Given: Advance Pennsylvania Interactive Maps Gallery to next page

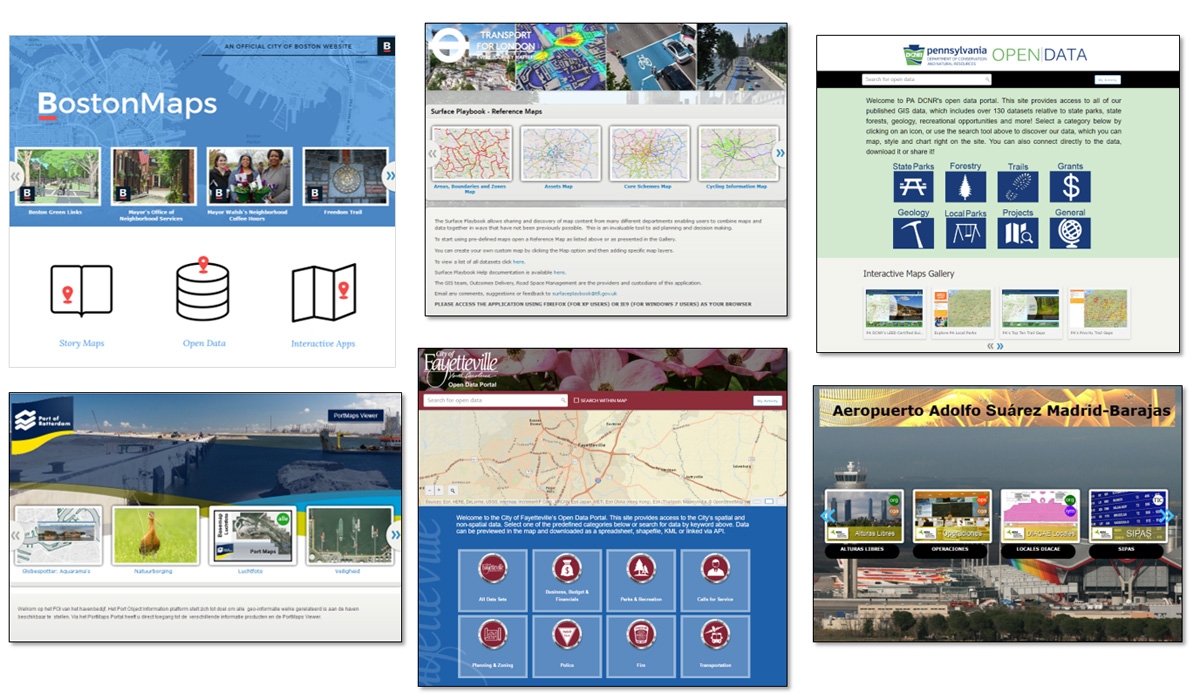Looking at the screenshot, I should (x=999, y=346).
